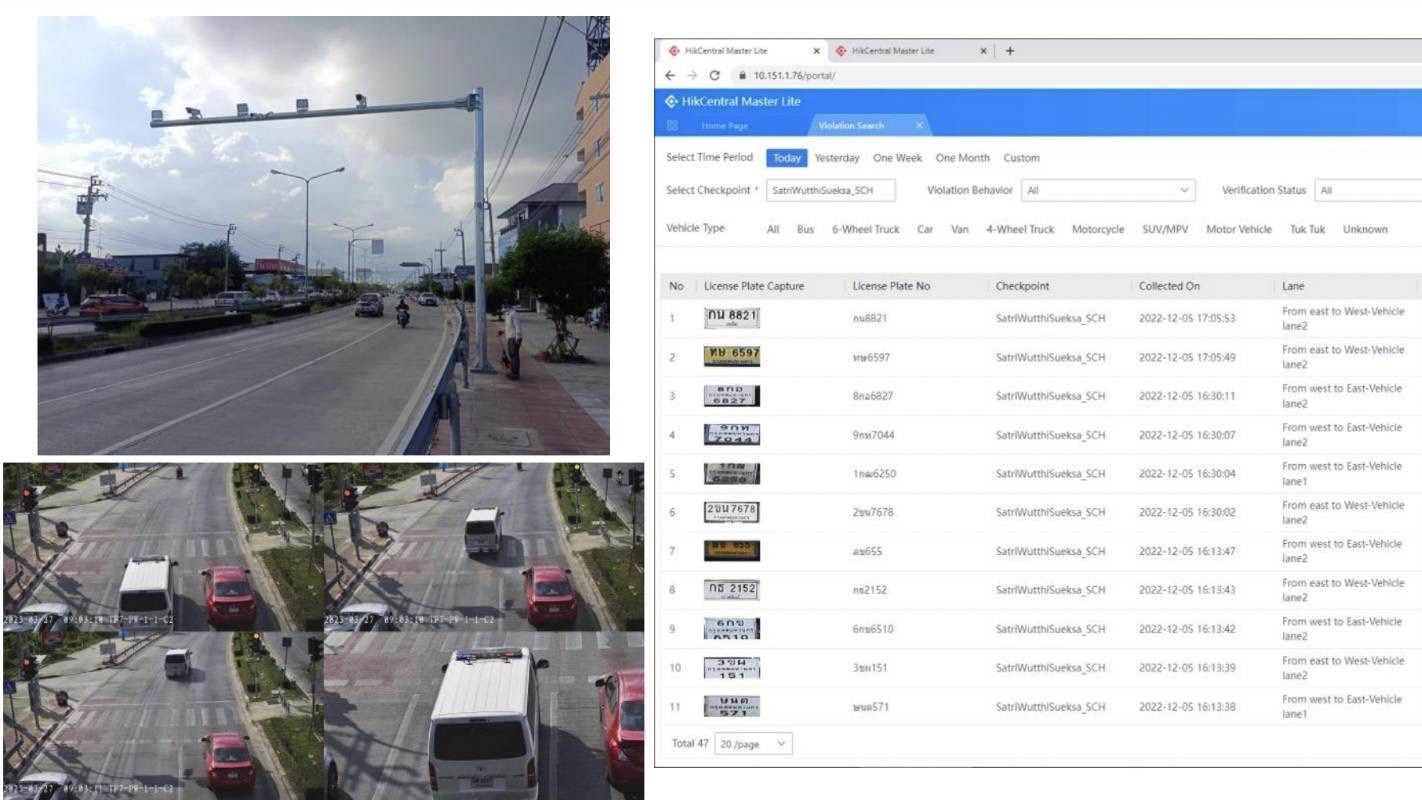Viewport: 1422px width, 800px height.
Task: Select the Yesterday time period
Action: [x=836, y=158]
